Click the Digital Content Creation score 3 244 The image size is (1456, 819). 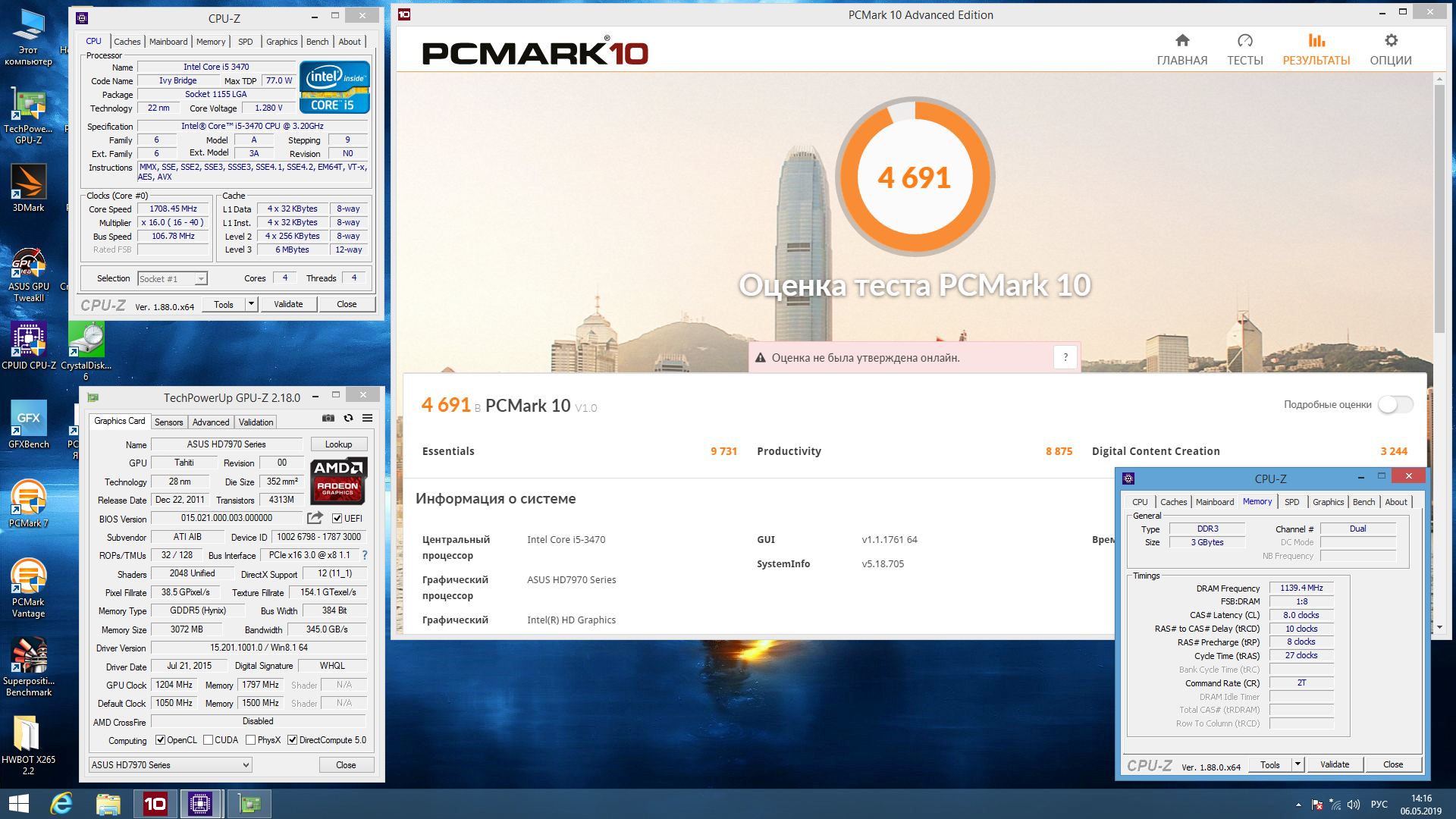(x=1394, y=451)
